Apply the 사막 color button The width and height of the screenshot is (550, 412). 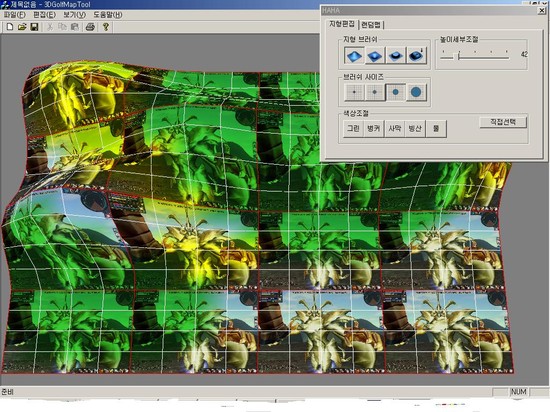[395, 128]
